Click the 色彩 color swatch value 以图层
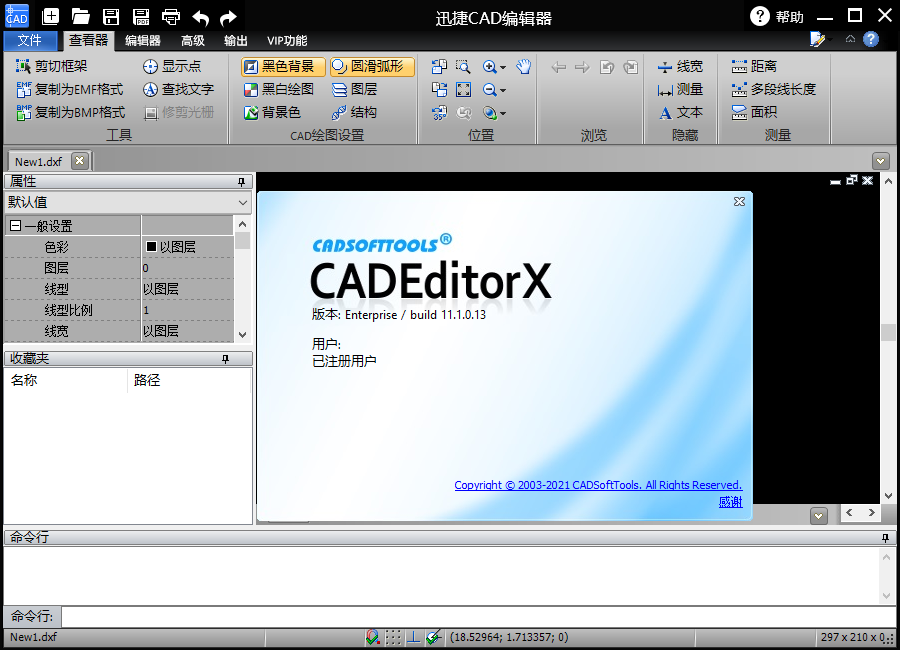Viewport: 900px width, 650px height. click(187, 247)
